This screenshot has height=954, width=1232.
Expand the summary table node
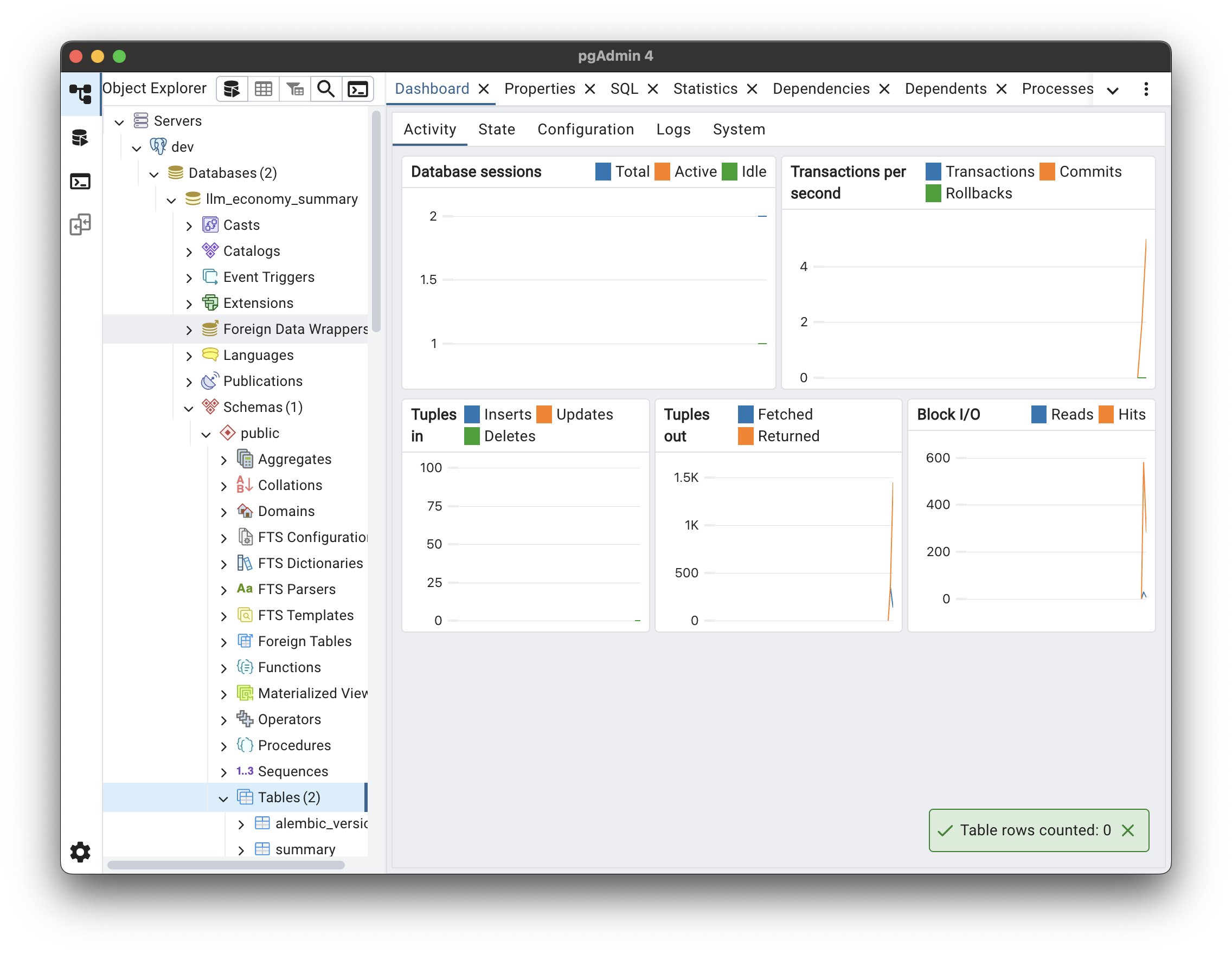coord(241,850)
